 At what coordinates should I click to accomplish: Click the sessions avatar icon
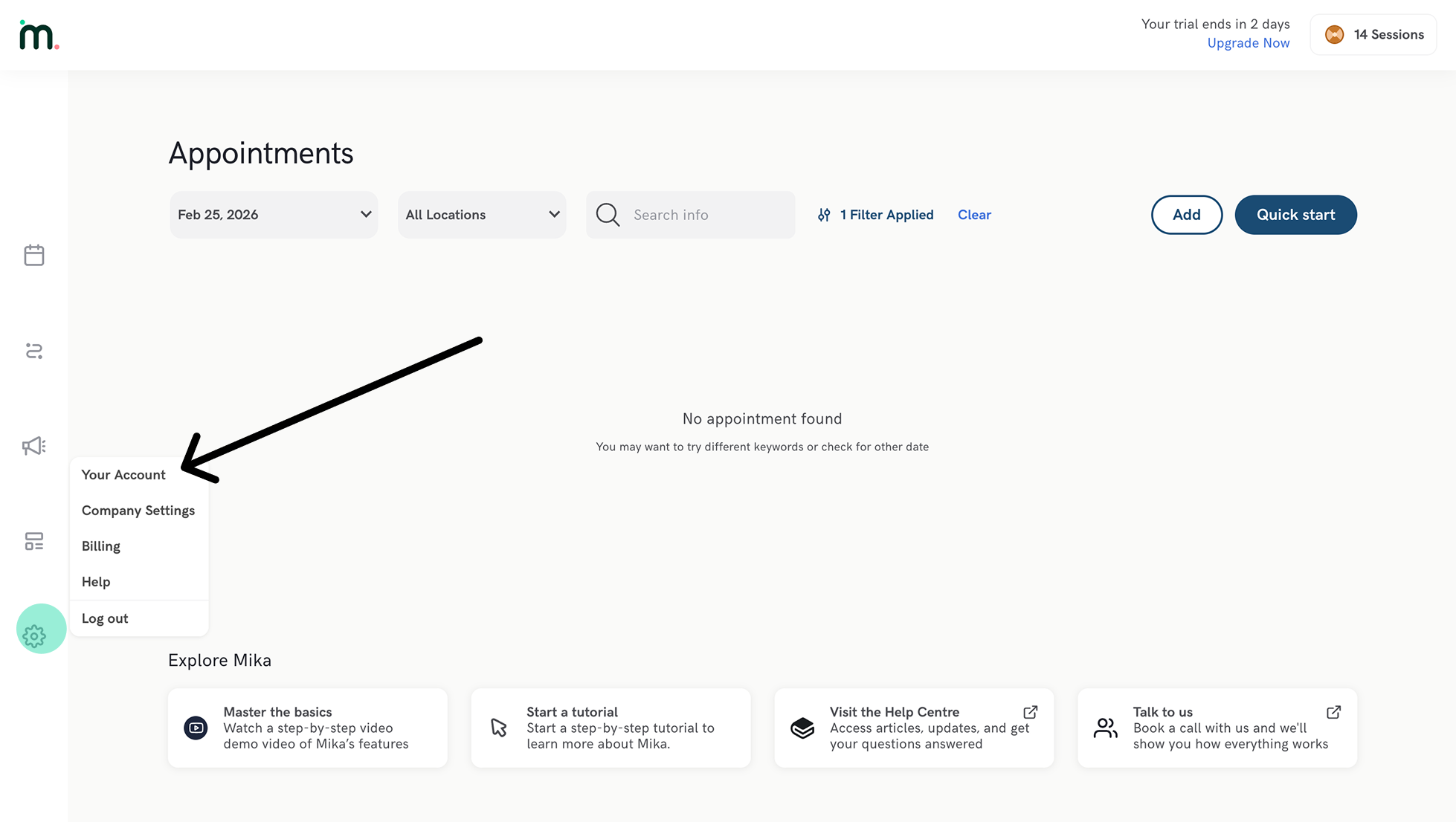1334,35
